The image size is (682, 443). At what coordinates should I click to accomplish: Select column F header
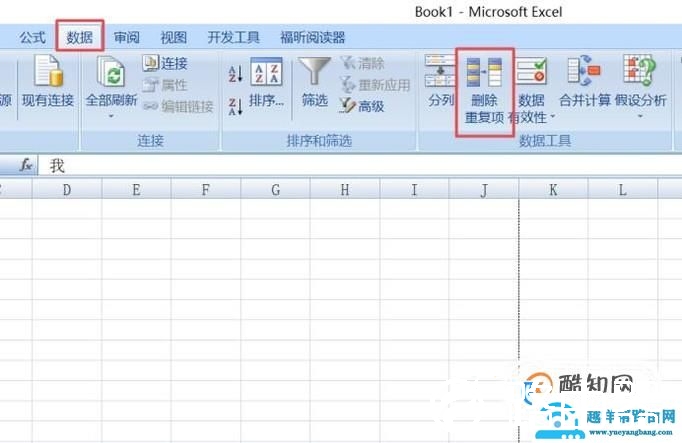[206, 190]
